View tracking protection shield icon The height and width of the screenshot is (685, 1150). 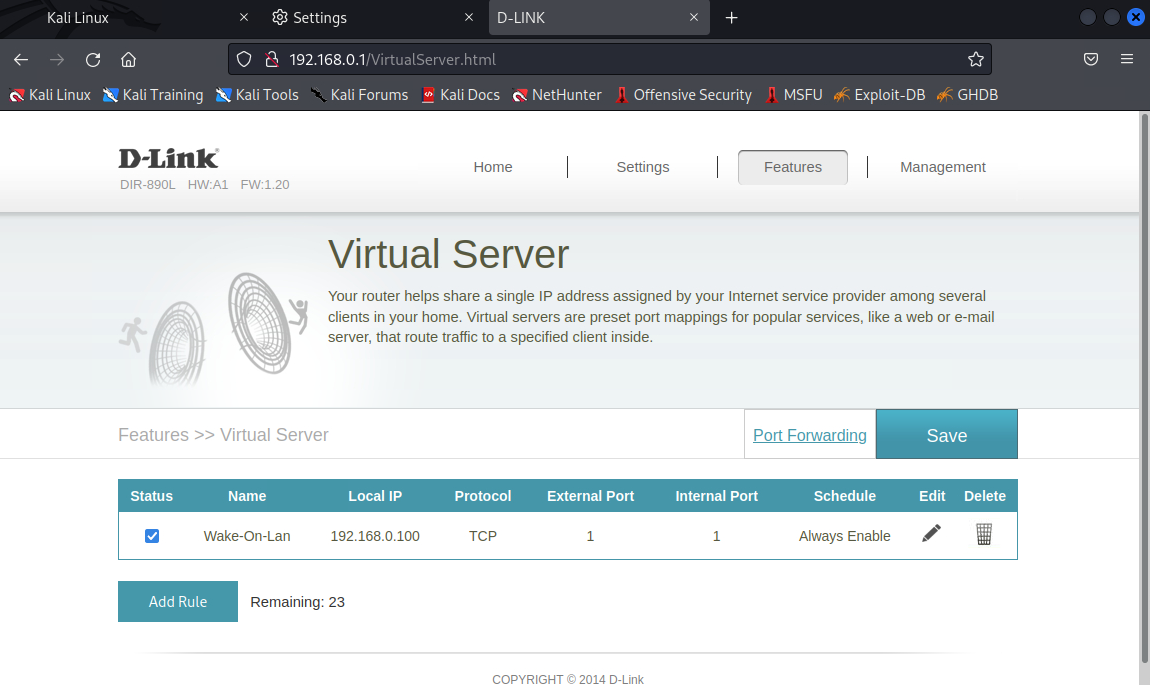coord(244,59)
